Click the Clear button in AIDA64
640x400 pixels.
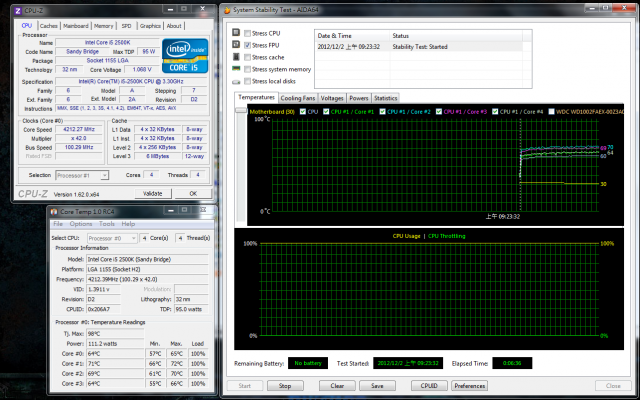point(337,386)
